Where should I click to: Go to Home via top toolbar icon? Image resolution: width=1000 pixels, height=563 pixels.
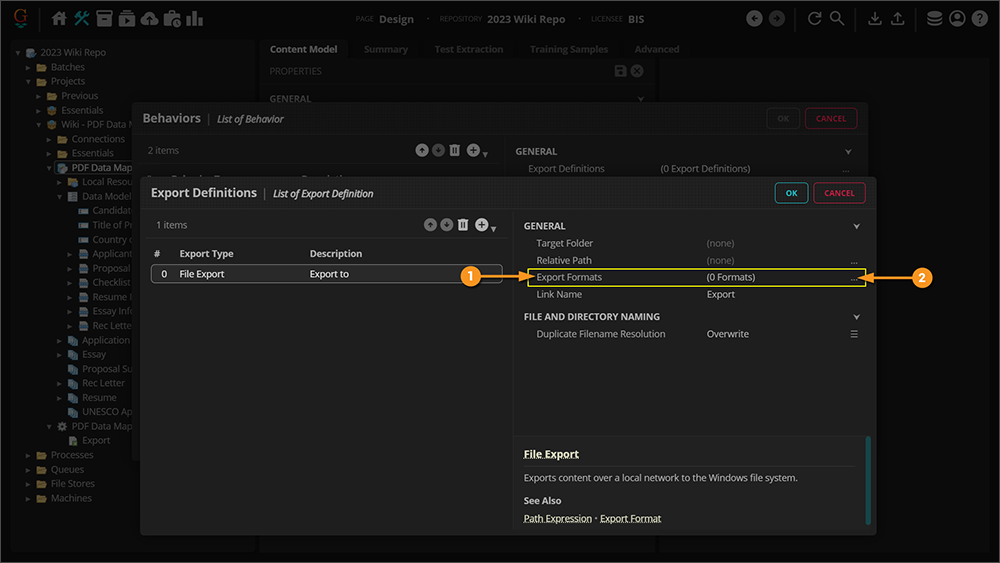pyautogui.click(x=59, y=19)
